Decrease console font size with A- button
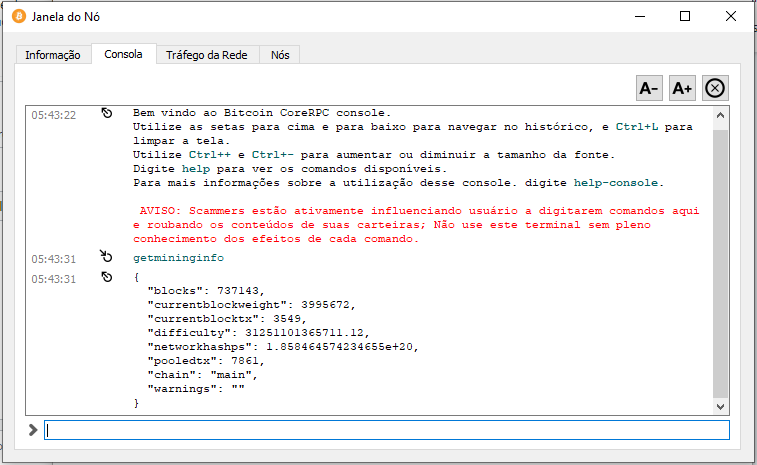757x465 pixels. [649, 88]
